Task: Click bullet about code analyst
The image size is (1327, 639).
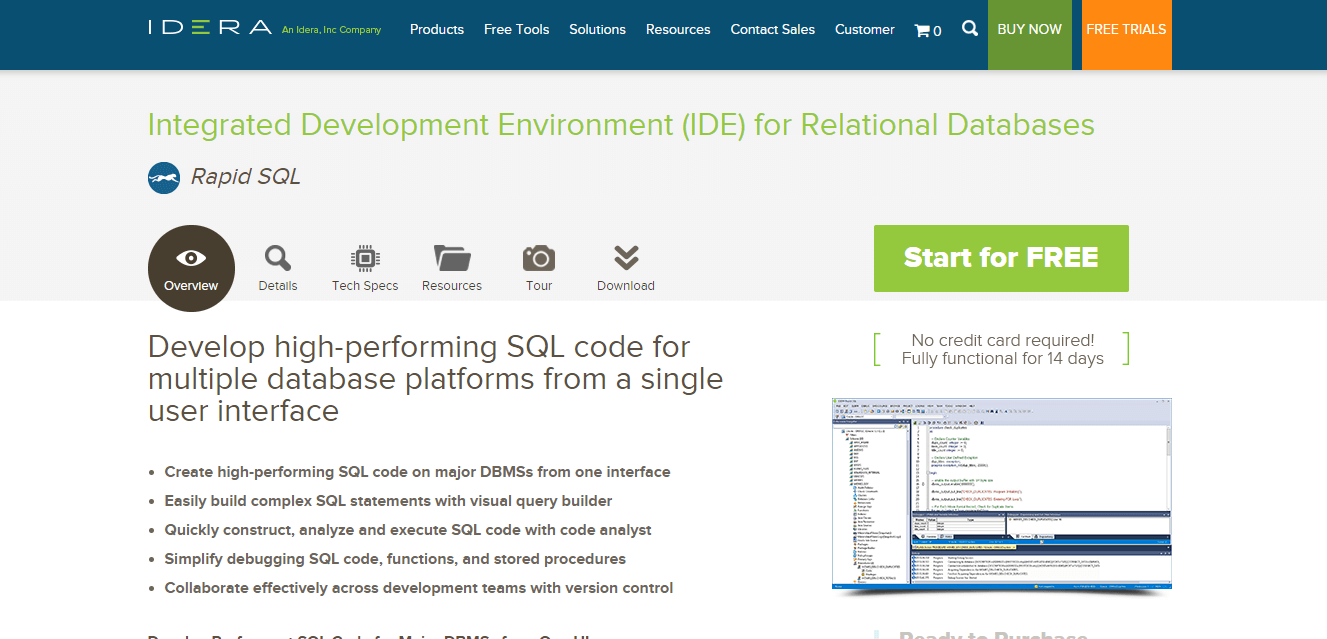Action: tap(408, 529)
